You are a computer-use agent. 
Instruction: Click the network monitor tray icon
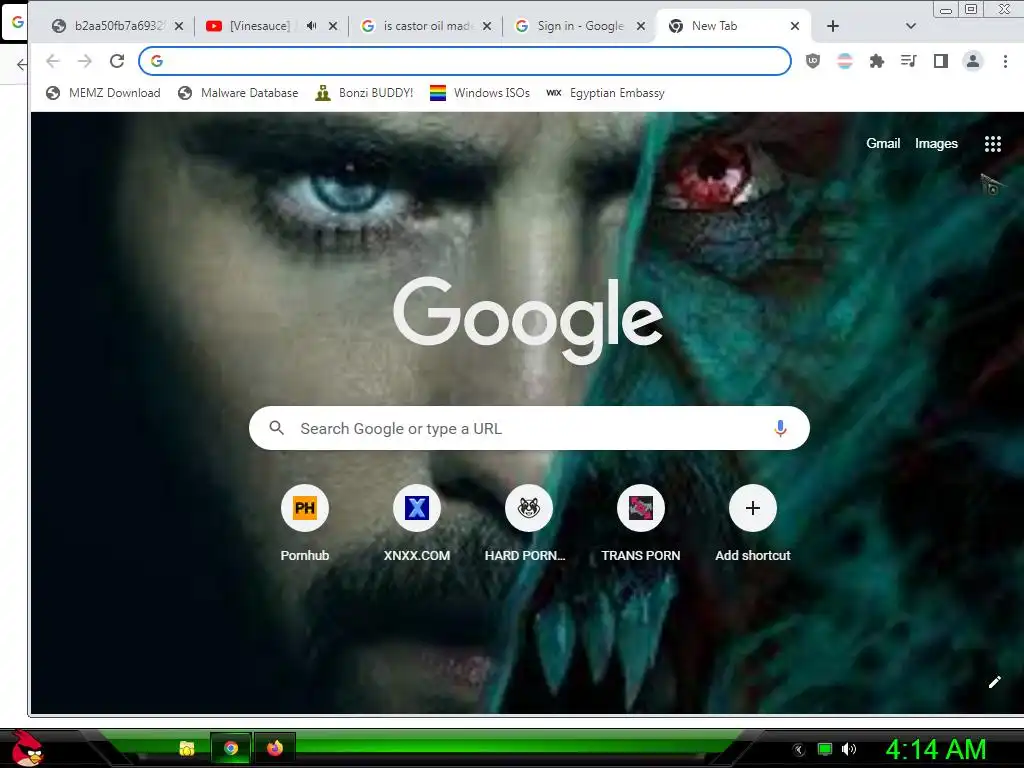coord(825,749)
